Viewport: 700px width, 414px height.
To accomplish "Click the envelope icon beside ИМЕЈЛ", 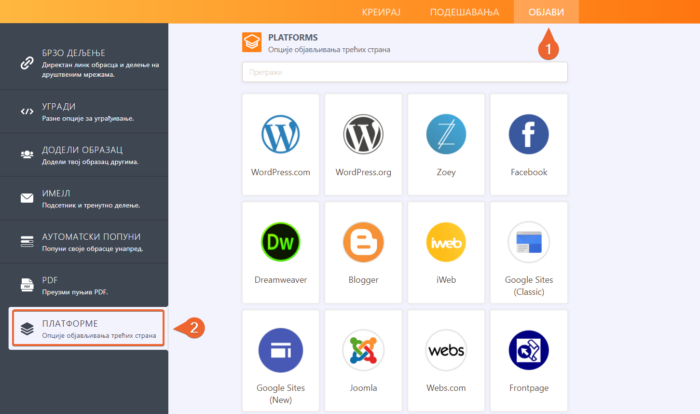I will point(27,198).
